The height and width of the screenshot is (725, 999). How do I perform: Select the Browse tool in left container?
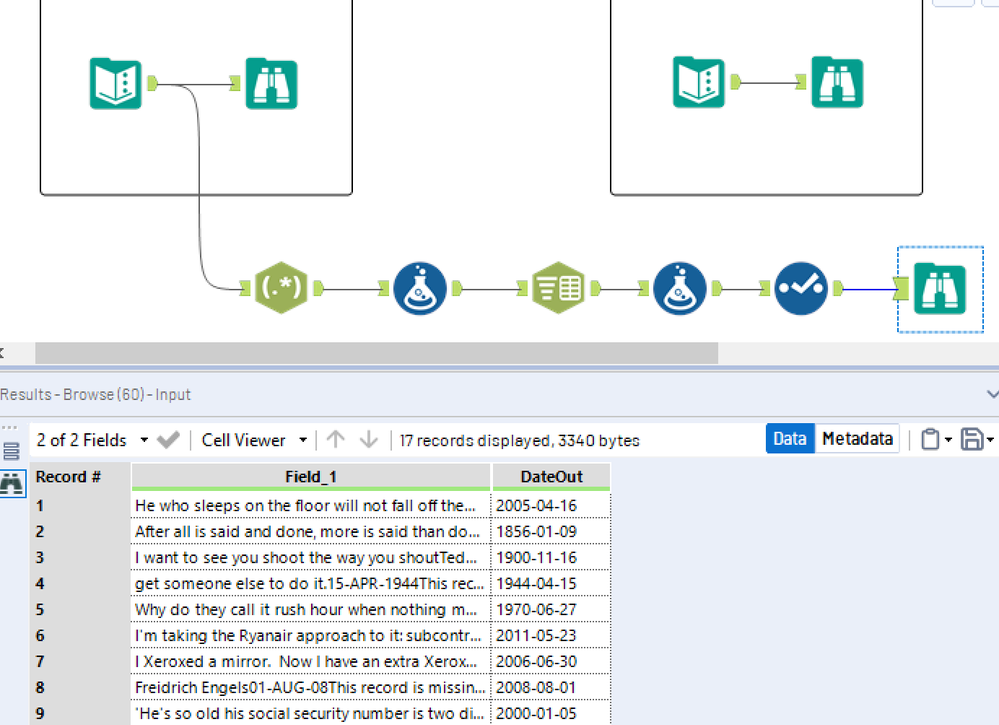(271, 83)
